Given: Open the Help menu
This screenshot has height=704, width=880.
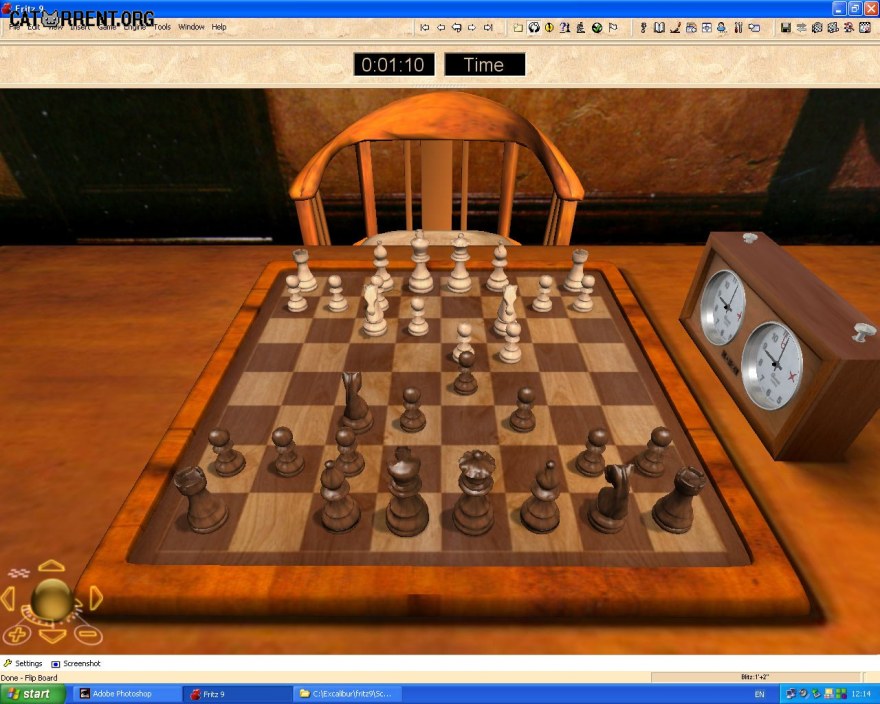Looking at the screenshot, I should click(219, 26).
